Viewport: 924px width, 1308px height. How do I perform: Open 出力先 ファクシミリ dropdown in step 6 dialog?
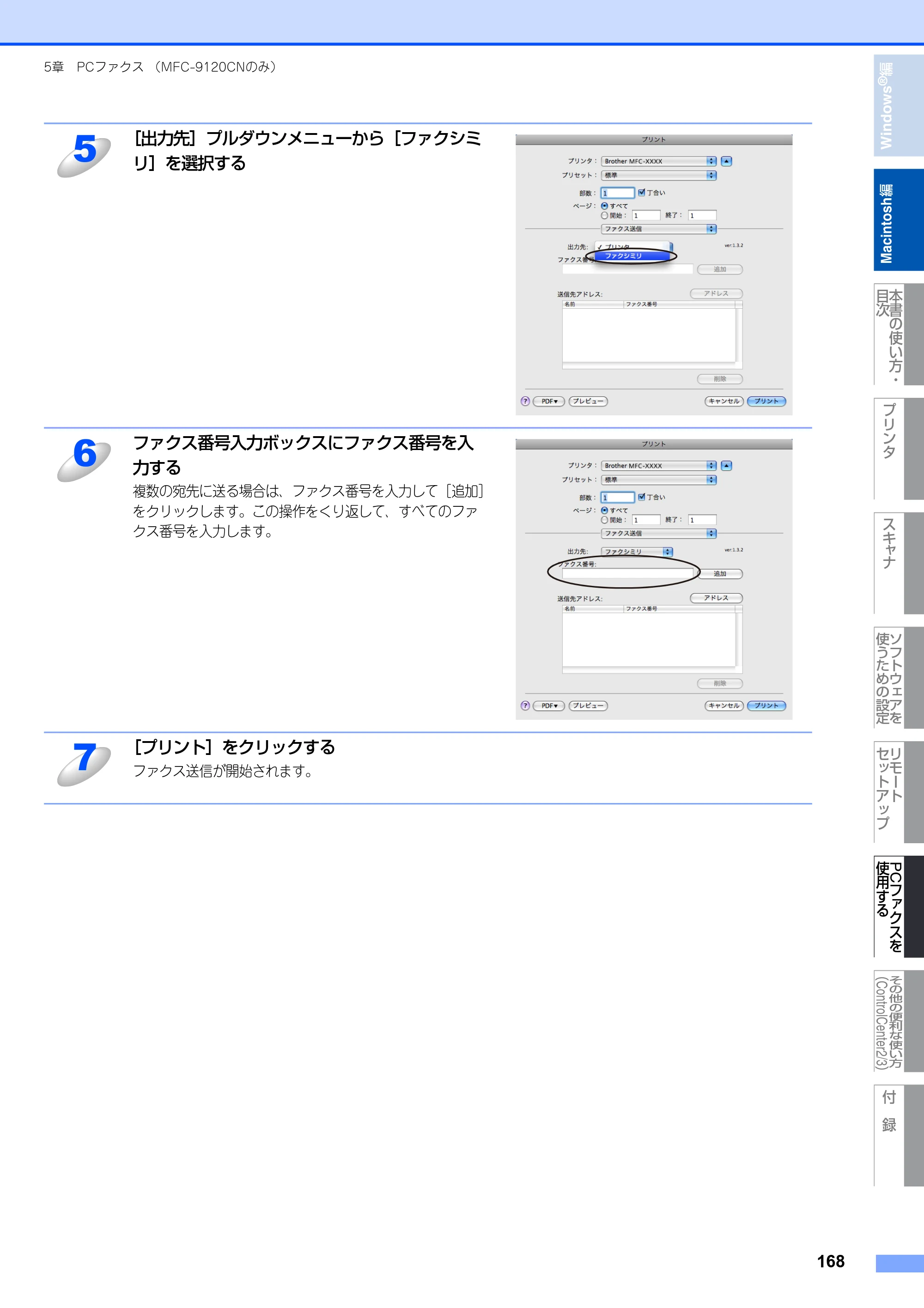point(637,552)
